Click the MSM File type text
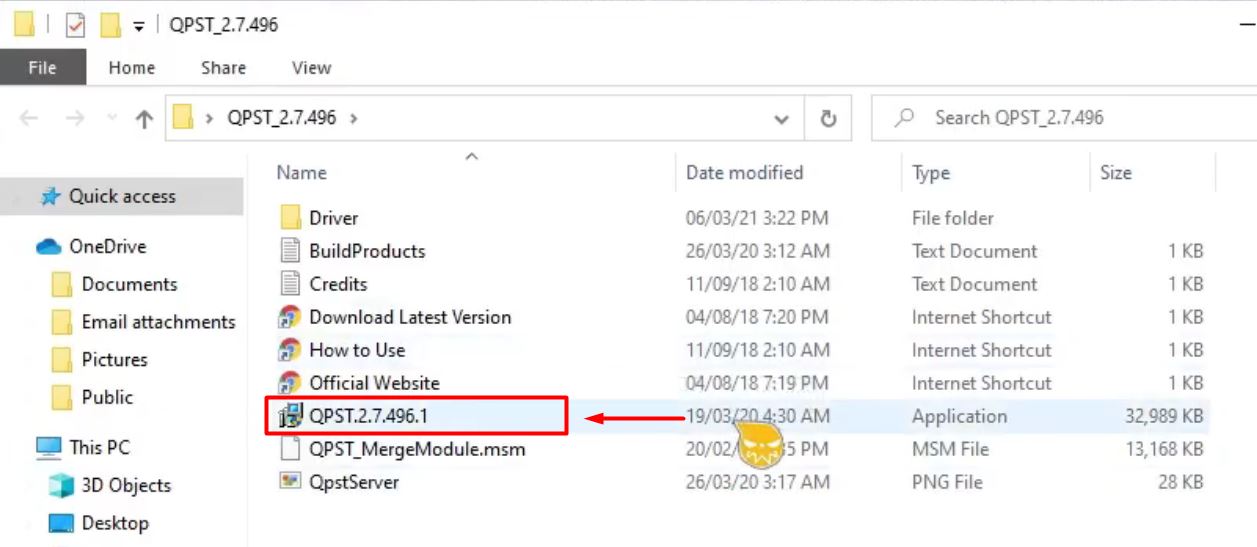1257x547 pixels. click(951, 449)
